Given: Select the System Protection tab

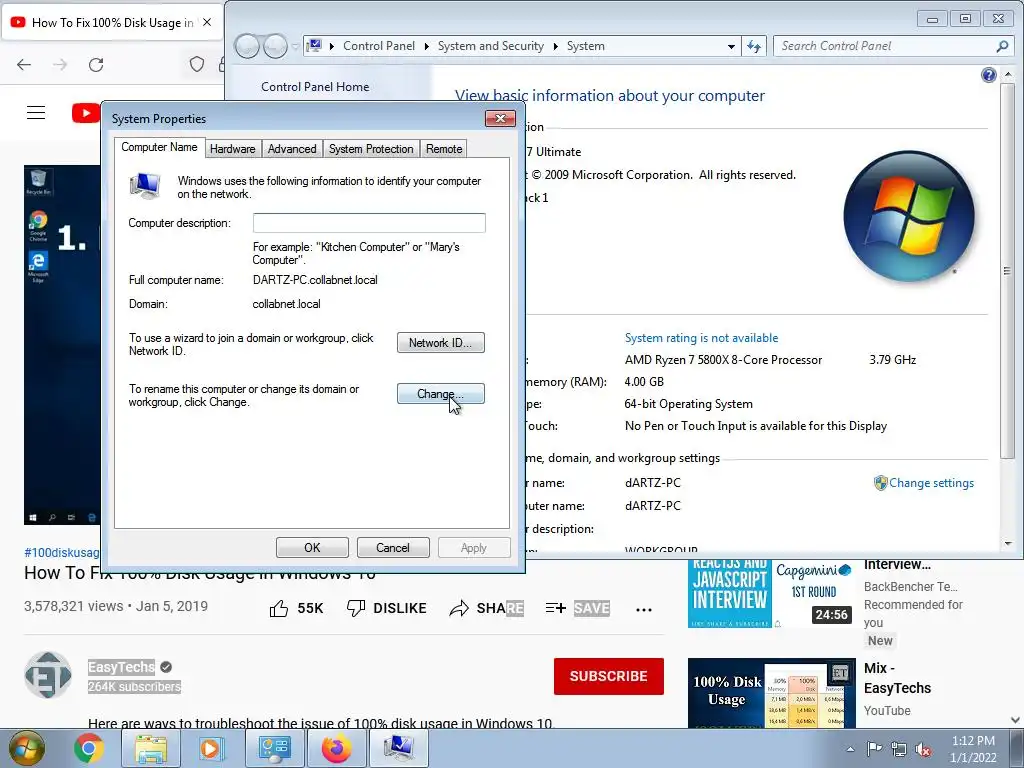Looking at the screenshot, I should [x=371, y=149].
